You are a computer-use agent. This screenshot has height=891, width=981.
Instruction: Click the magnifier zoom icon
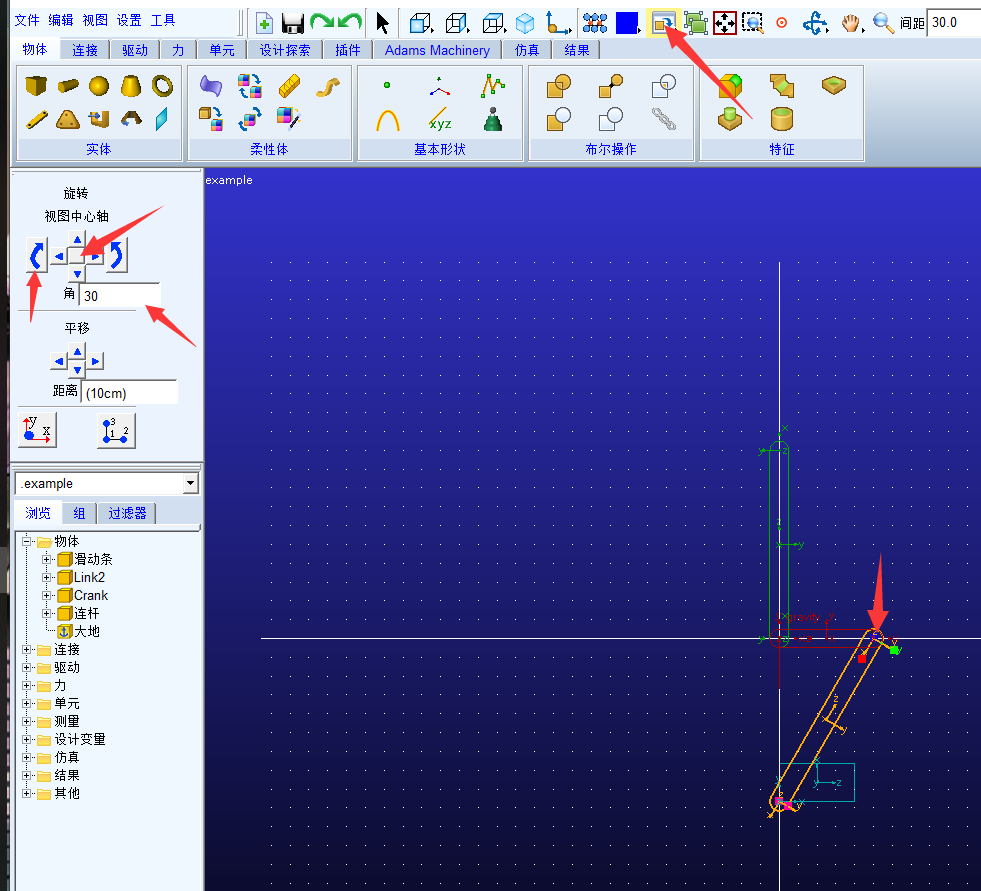click(x=883, y=23)
